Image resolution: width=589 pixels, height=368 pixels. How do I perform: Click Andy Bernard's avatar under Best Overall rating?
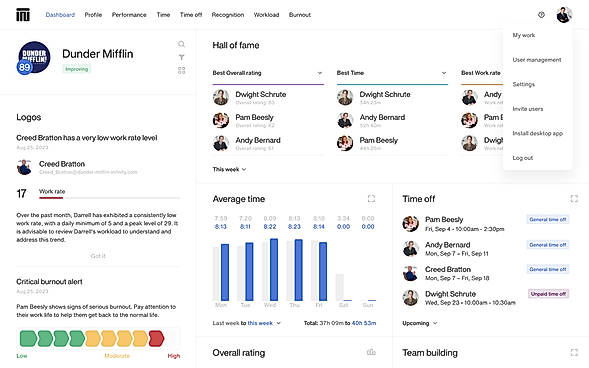221,143
